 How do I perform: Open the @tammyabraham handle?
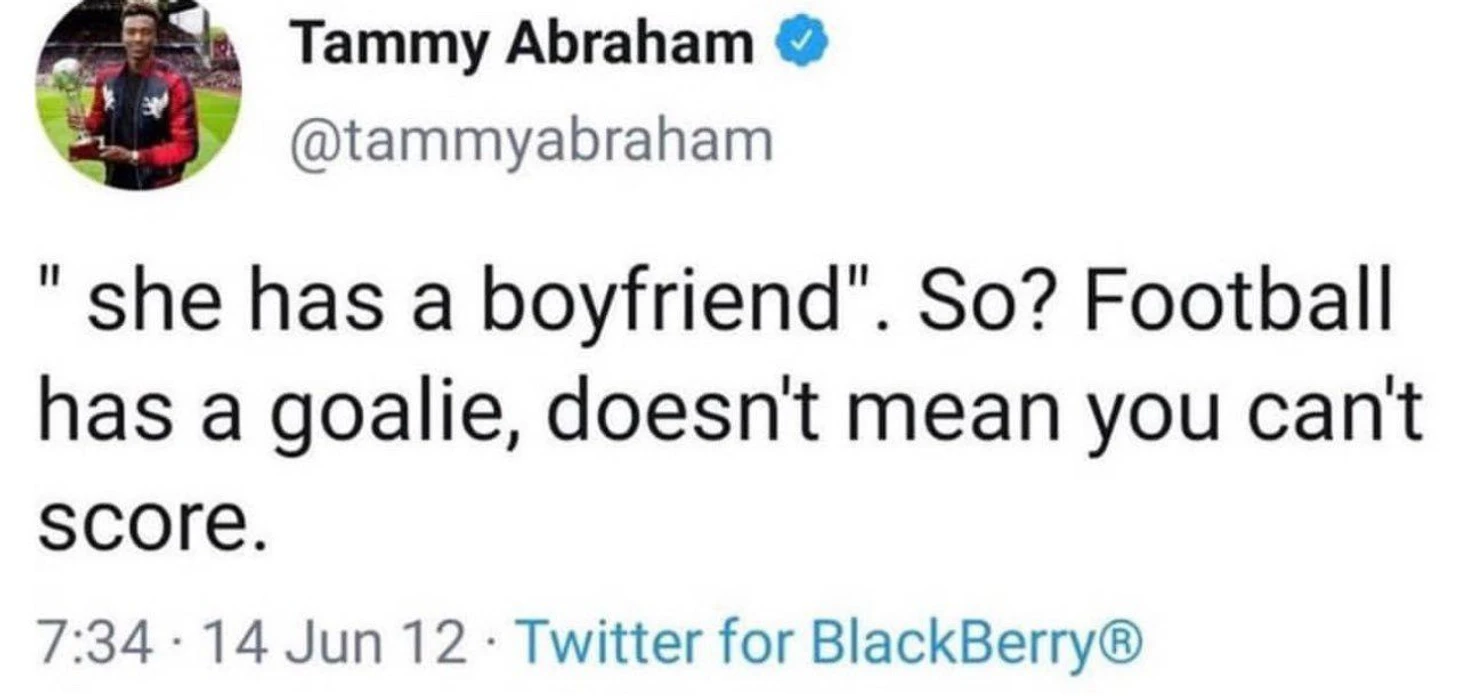click(x=530, y=141)
